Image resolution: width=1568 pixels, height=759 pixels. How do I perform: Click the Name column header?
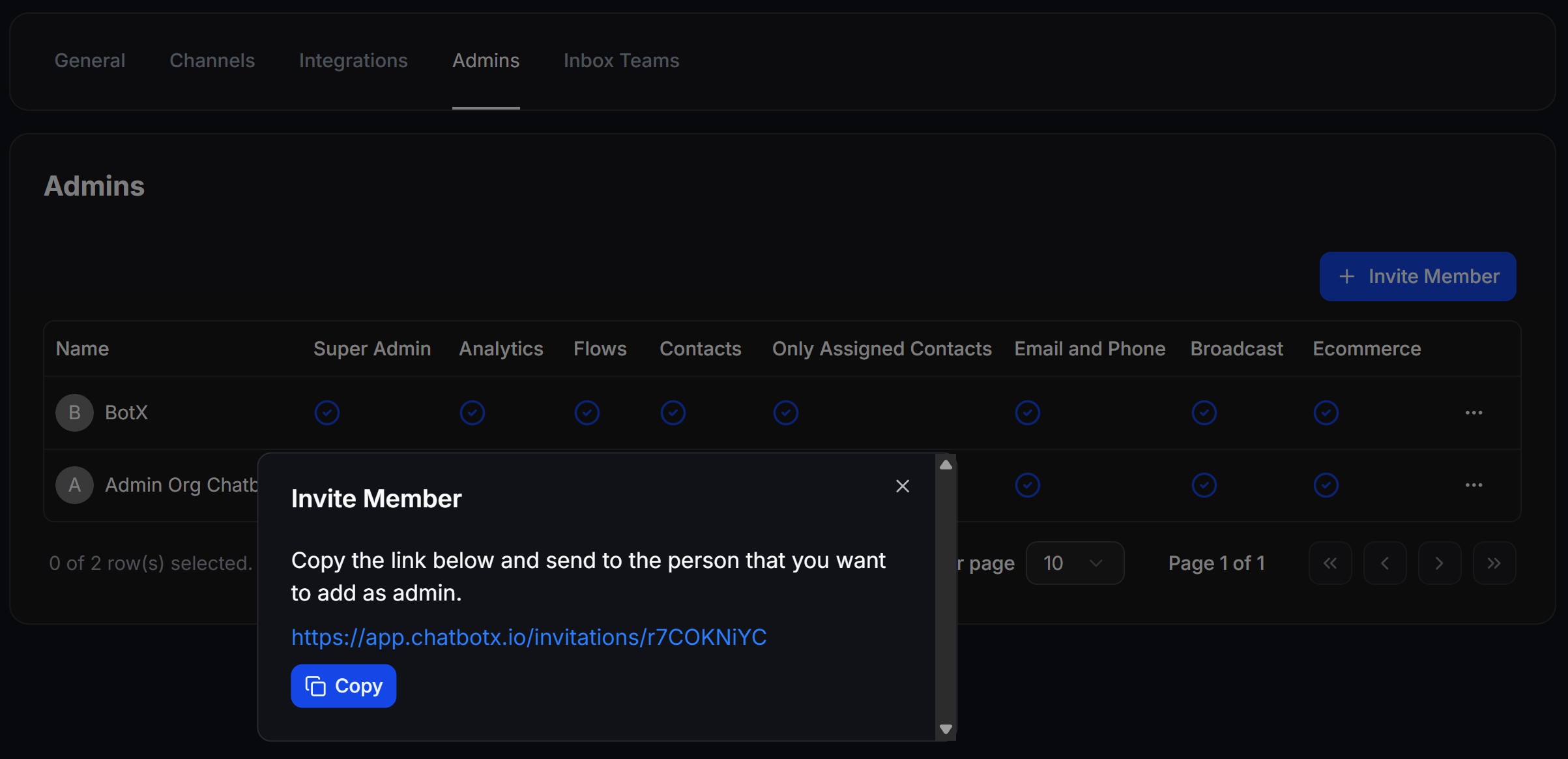tap(82, 349)
